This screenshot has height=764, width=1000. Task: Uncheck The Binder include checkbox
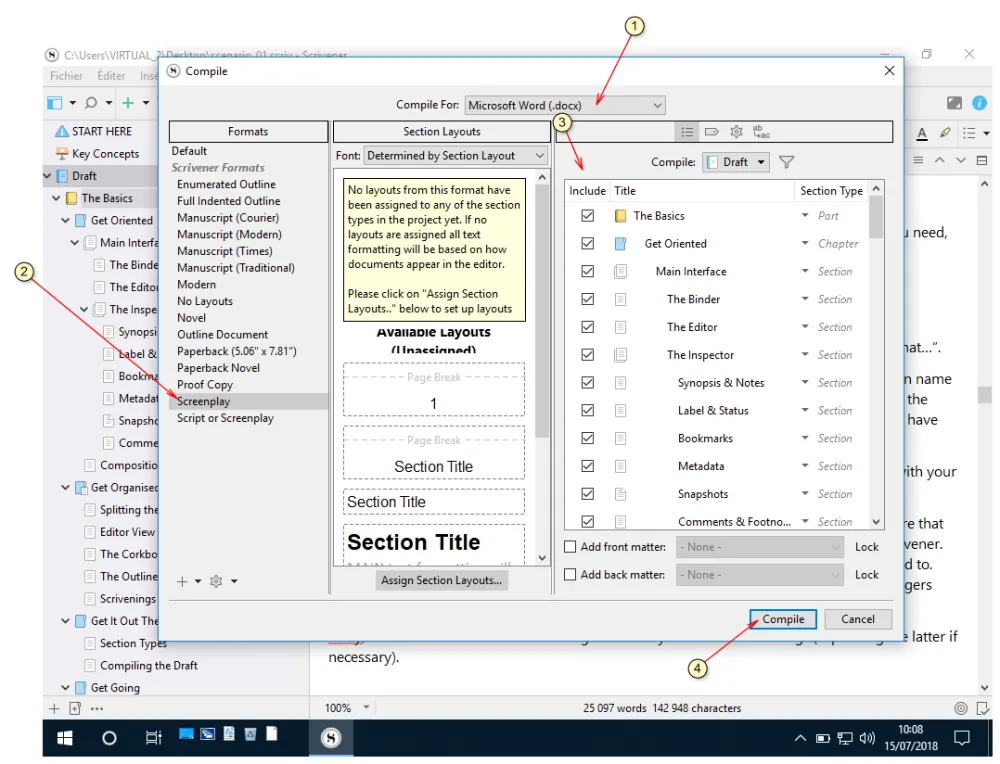pyautogui.click(x=587, y=299)
